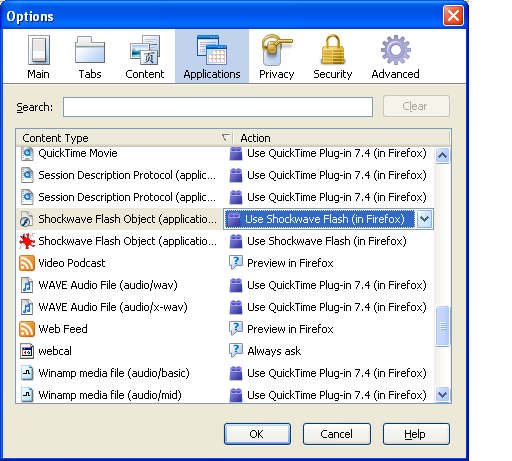Click the Web Feed orange RSS icon

tap(27, 329)
